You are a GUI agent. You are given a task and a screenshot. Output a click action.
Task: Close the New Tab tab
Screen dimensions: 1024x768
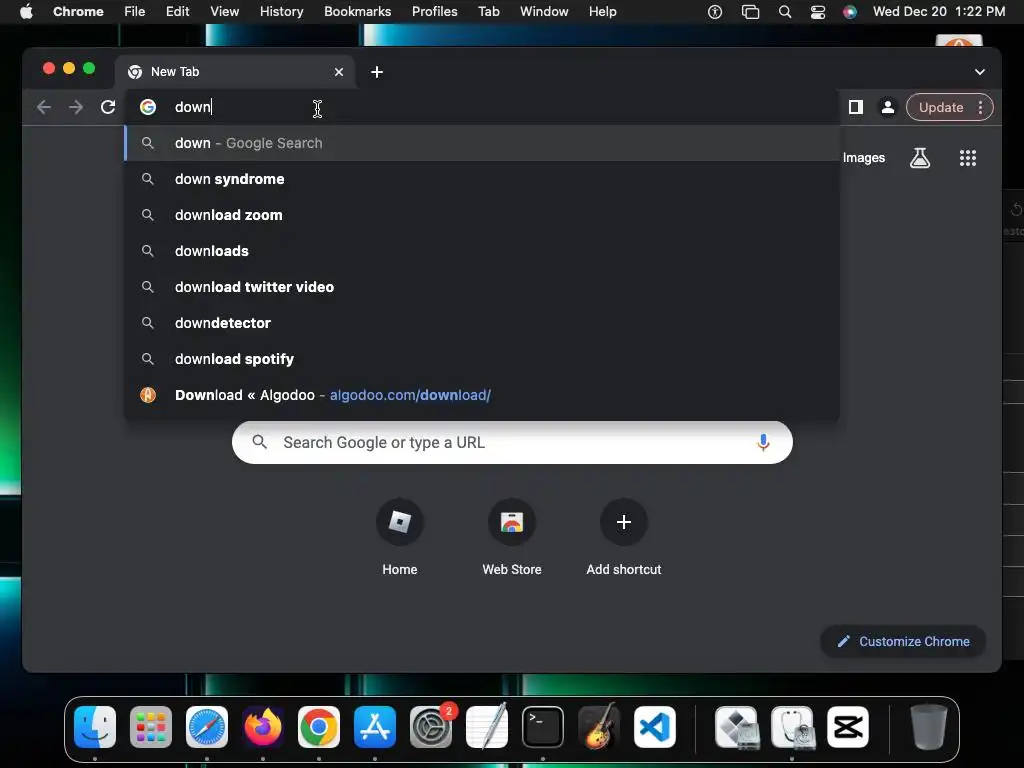pyautogui.click(x=339, y=72)
